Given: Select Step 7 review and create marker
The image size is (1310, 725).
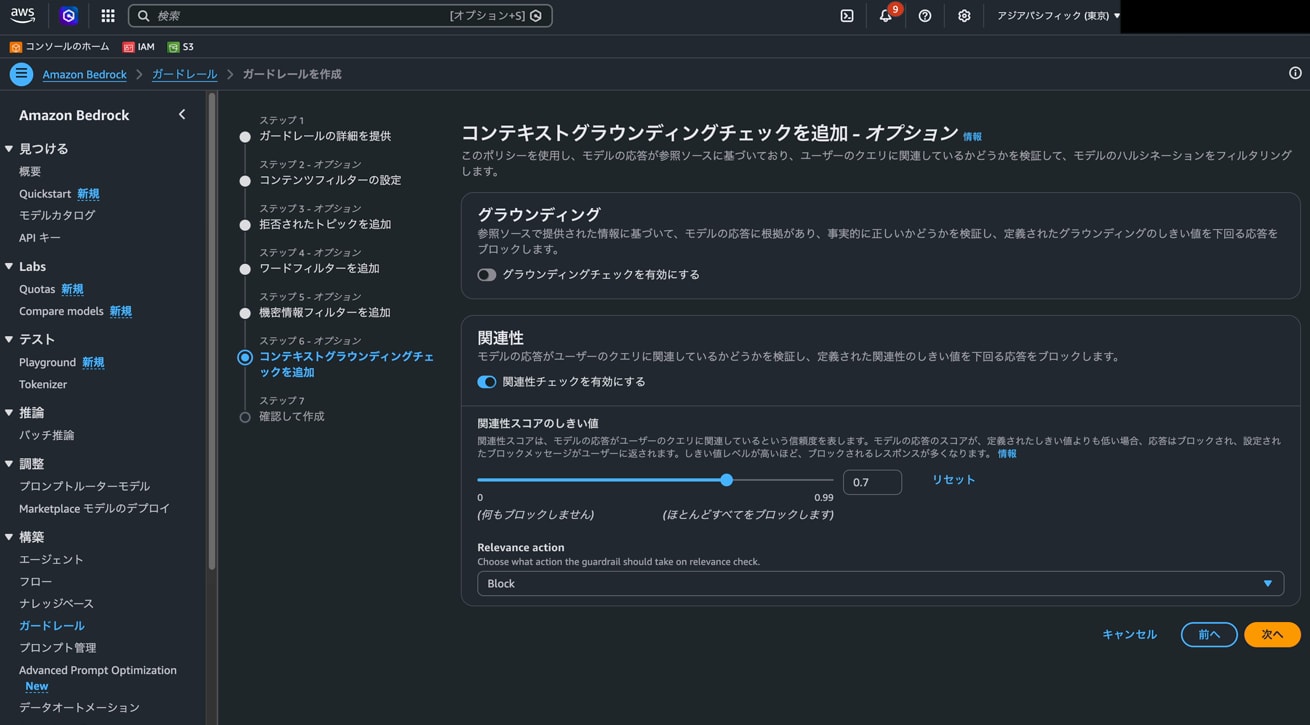Looking at the screenshot, I should (245, 417).
